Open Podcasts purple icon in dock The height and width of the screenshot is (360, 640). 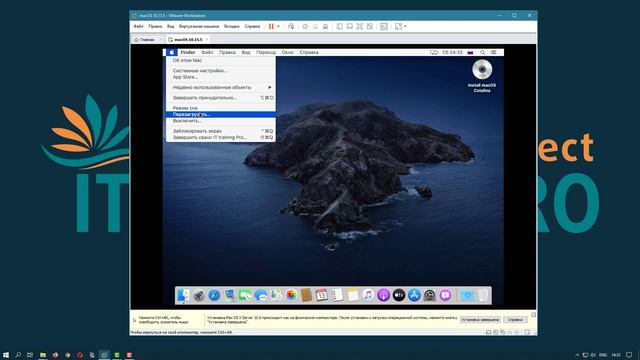pyautogui.click(x=383, y=295)
